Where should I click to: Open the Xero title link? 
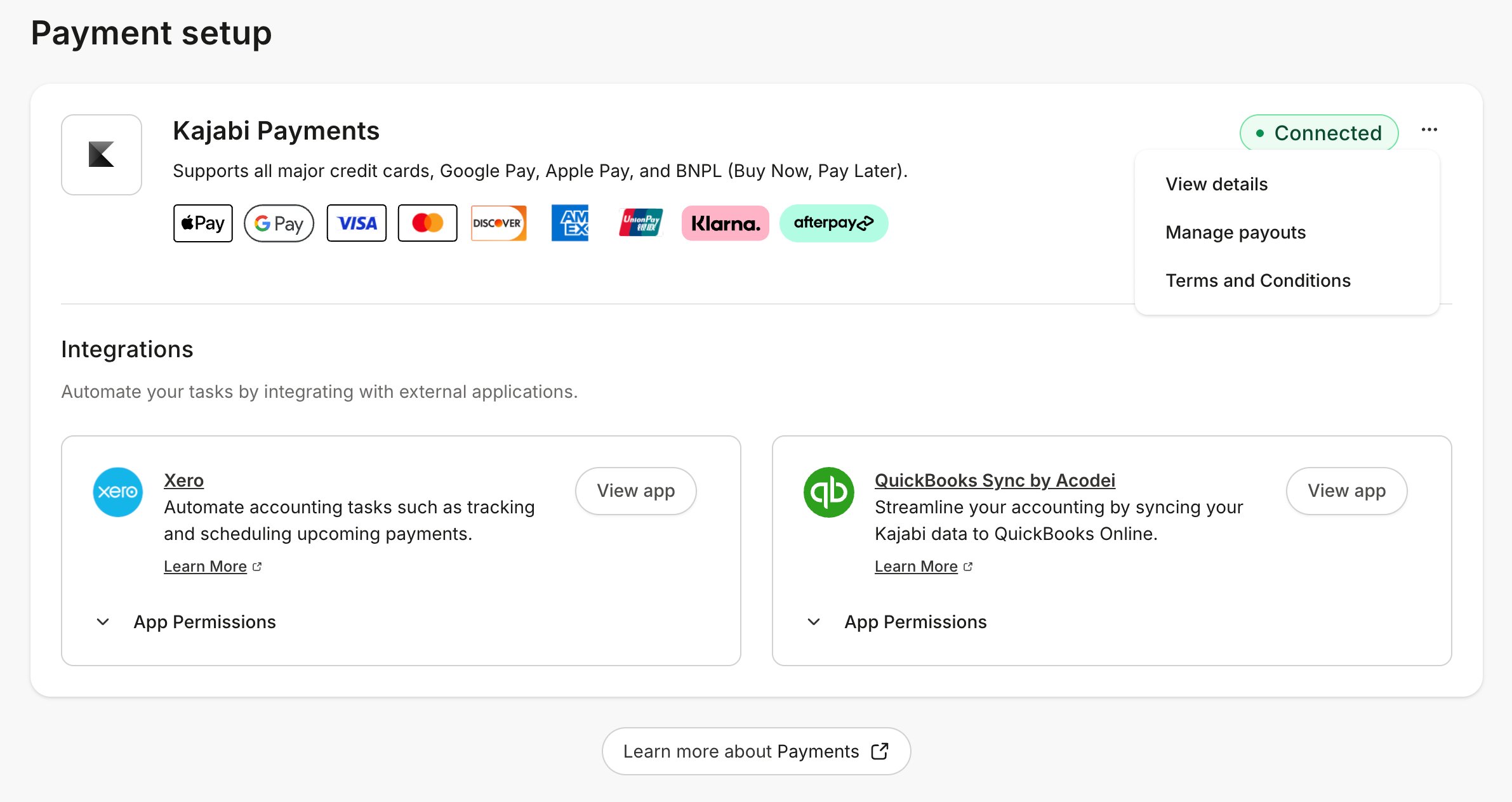click(x=184, y=480)
